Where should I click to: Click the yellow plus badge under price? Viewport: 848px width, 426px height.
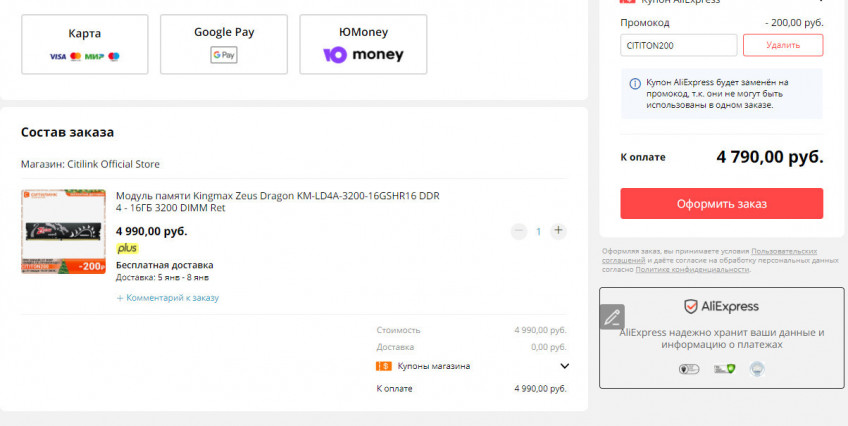pyautogui.click(x=127, y=248)
